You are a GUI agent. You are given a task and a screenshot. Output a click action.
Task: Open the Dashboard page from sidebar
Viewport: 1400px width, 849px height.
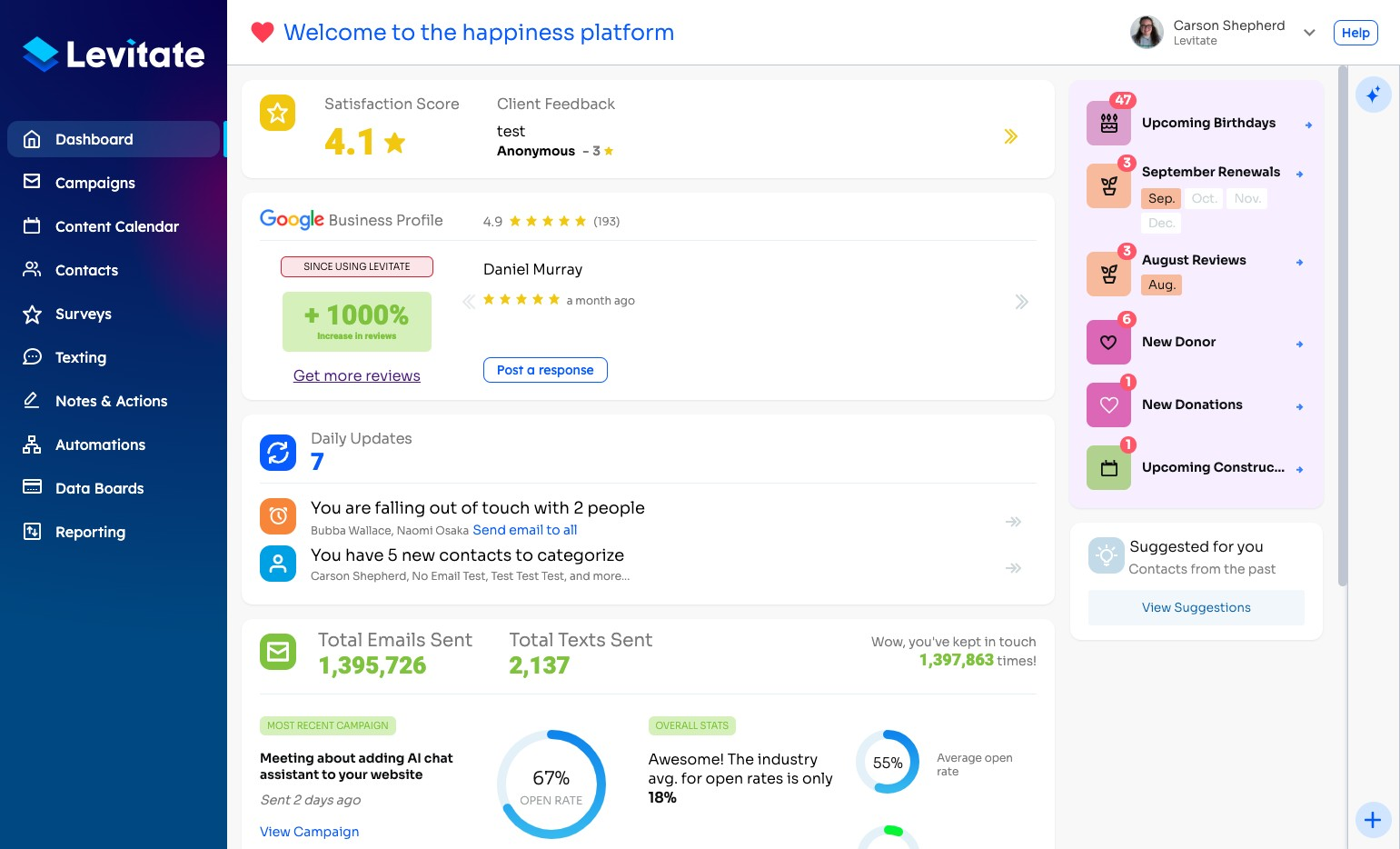pyautogui.click(x=114, y=139)
